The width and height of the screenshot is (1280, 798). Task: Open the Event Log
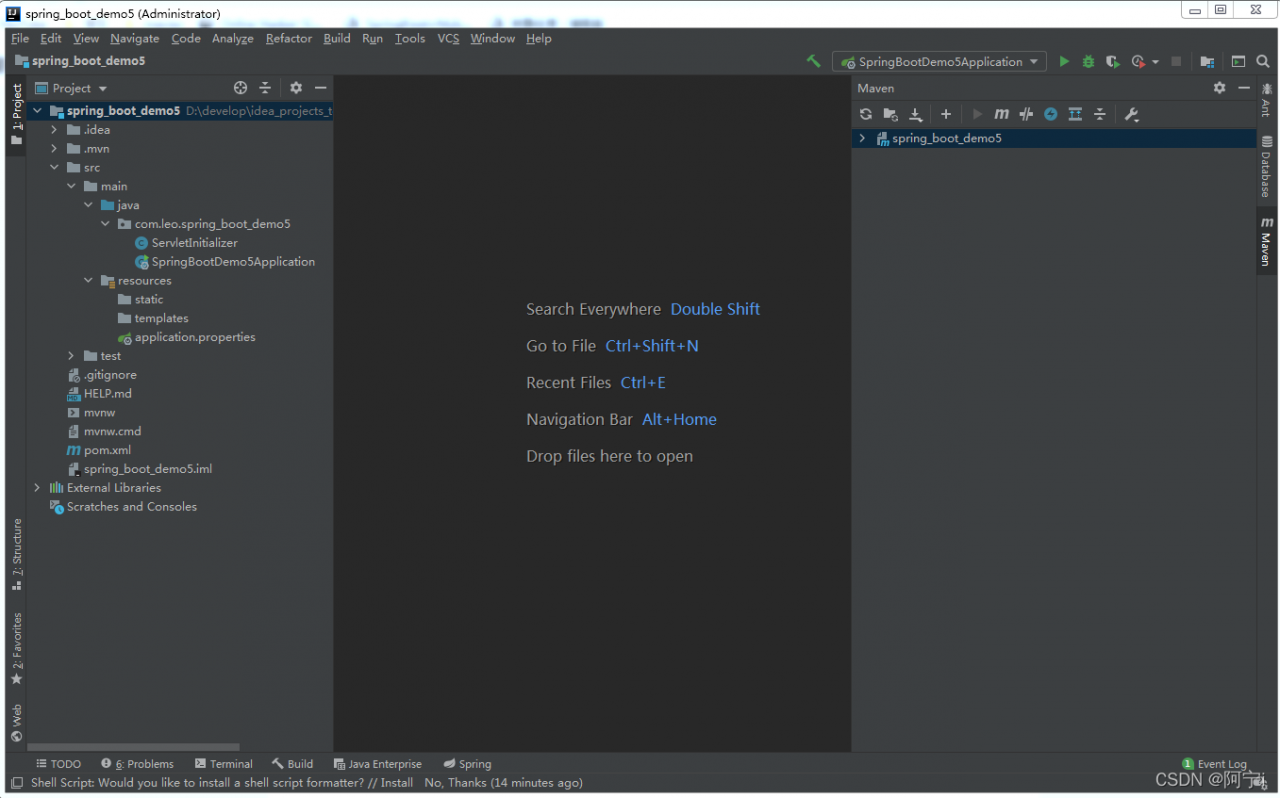pos(1214,764)
